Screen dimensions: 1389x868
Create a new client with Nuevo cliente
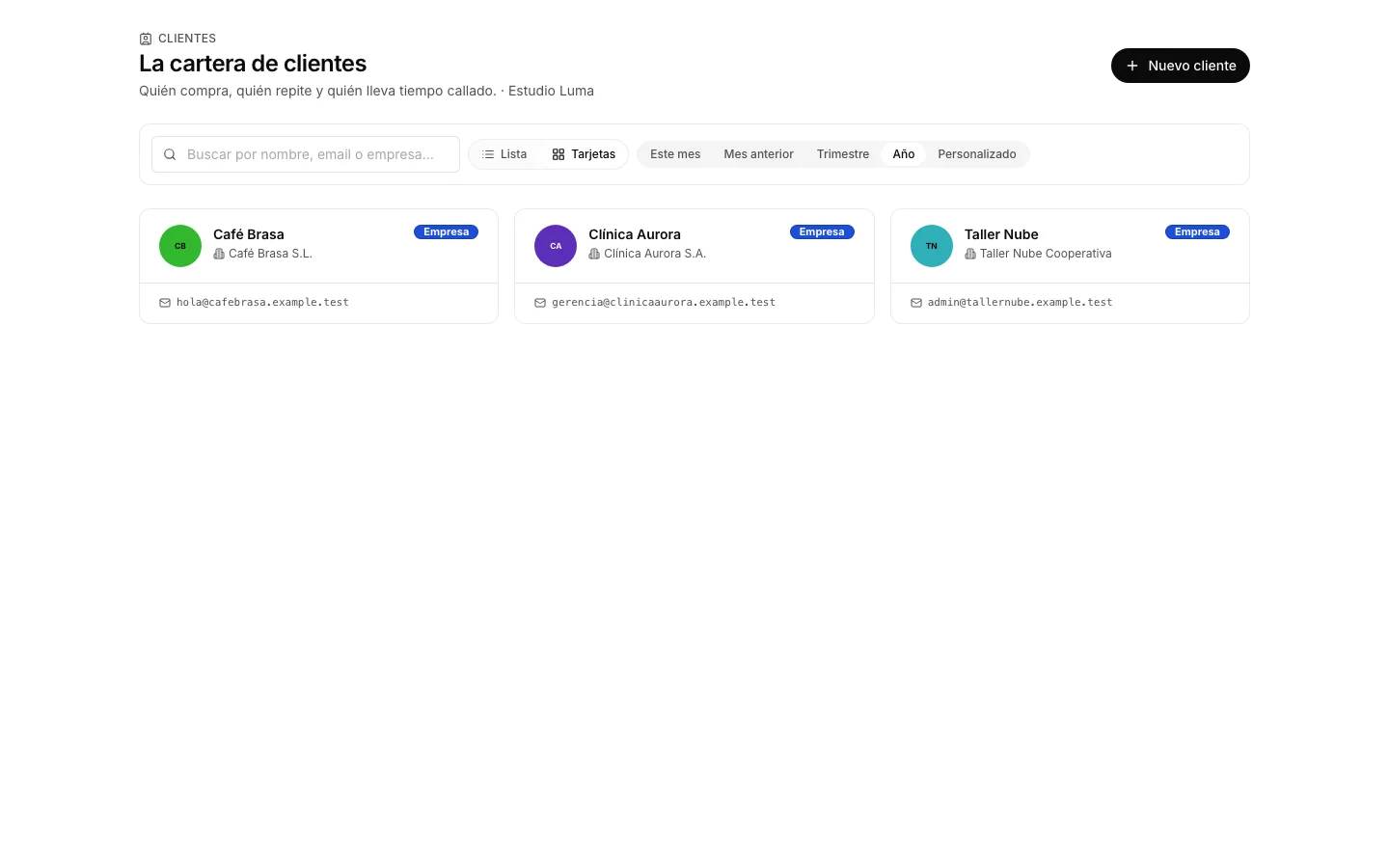1181,66
